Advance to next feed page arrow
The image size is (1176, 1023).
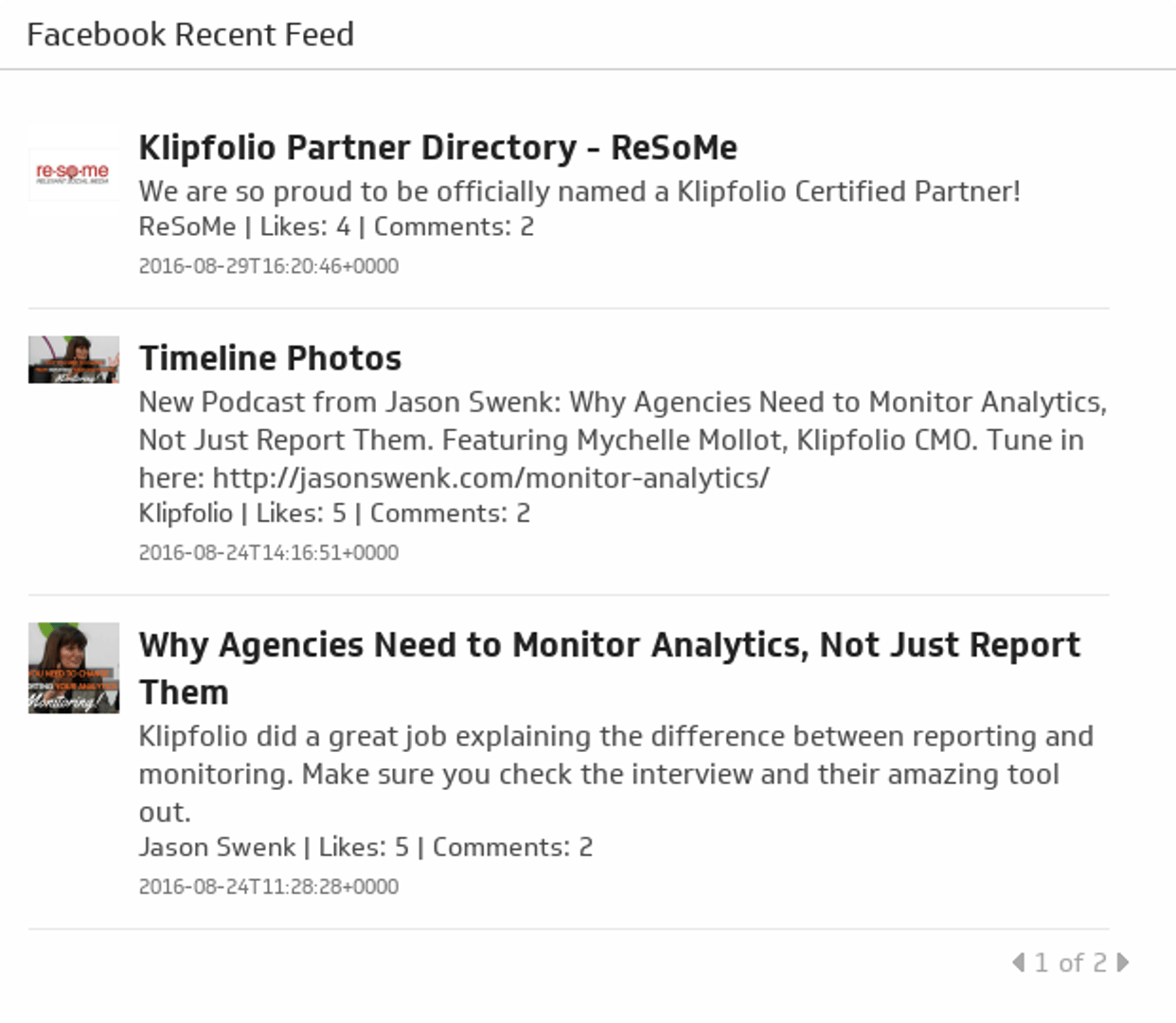click(x=1123, y=962)
